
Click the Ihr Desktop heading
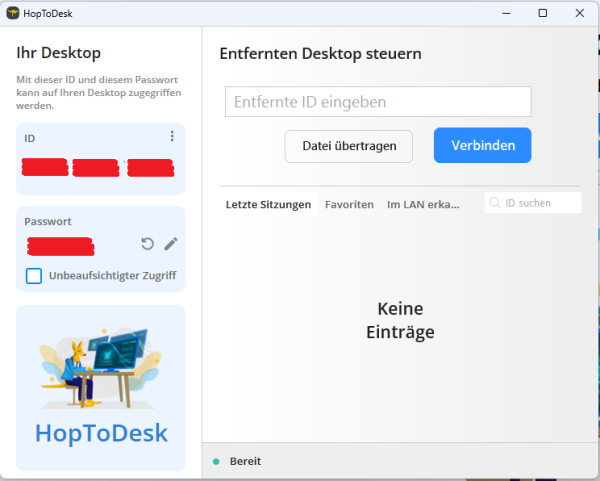click(x=59, y=53)
